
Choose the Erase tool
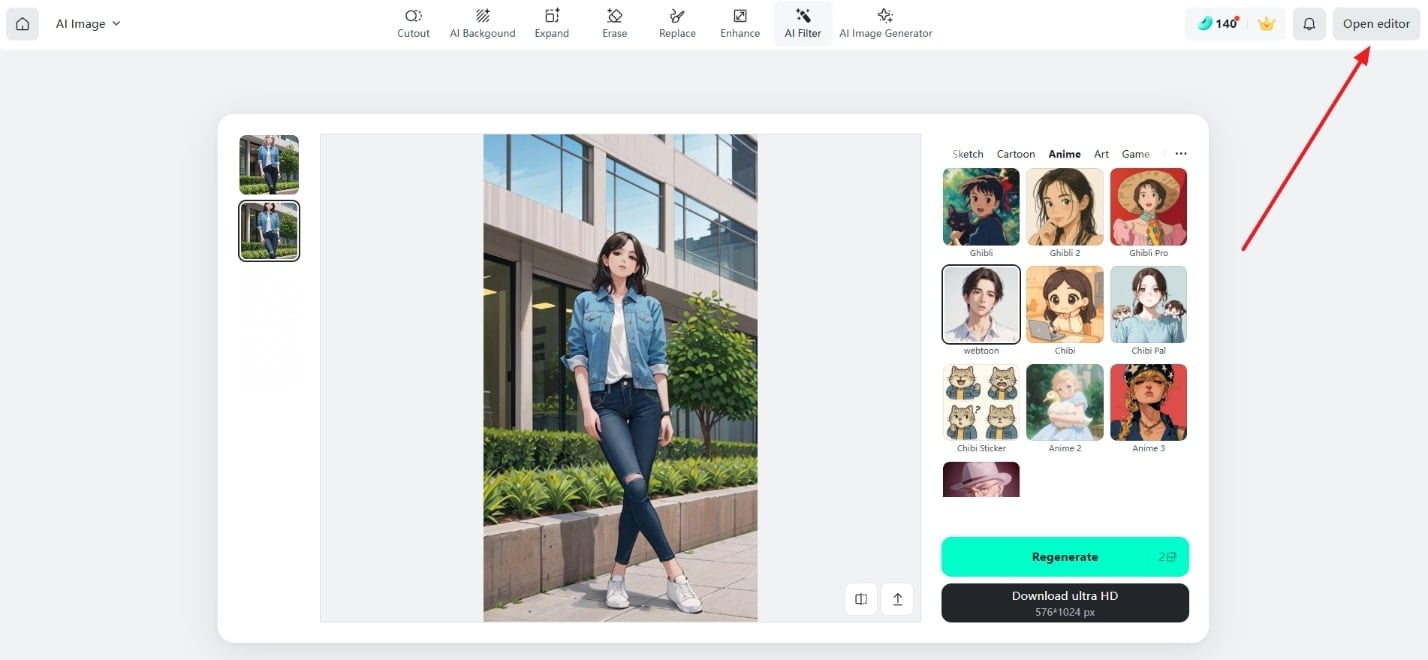click(x=614, y=24)
